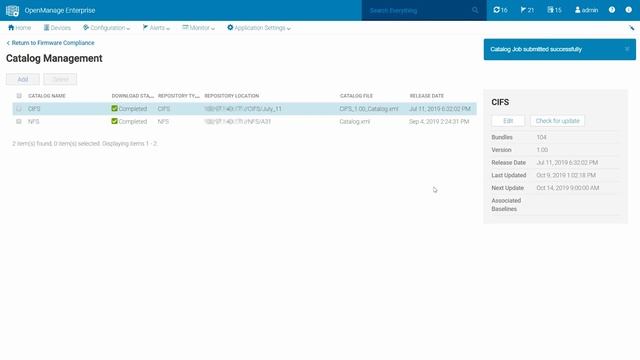Image resolution: width=640 pixels, height=360 pixels.
Task: Click the Delete catalog button
Action: tap(60, 79)
